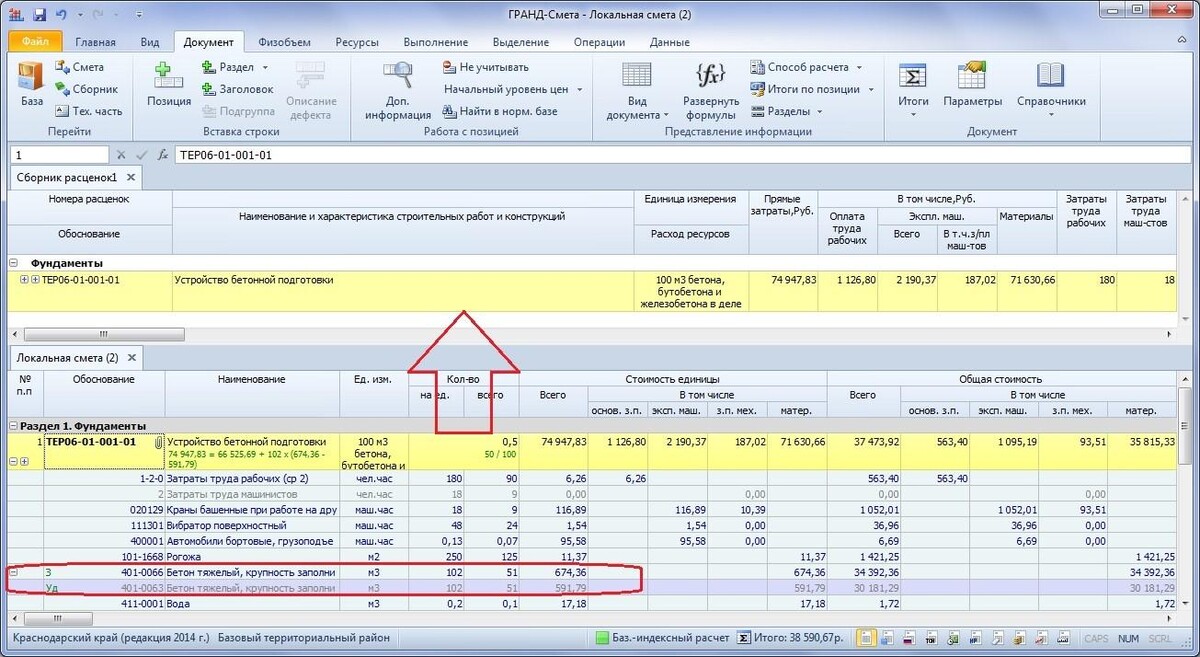Click the formula bar confirm checkmark icon
Screen dimensions: 1200x657
tap(142, 155)
